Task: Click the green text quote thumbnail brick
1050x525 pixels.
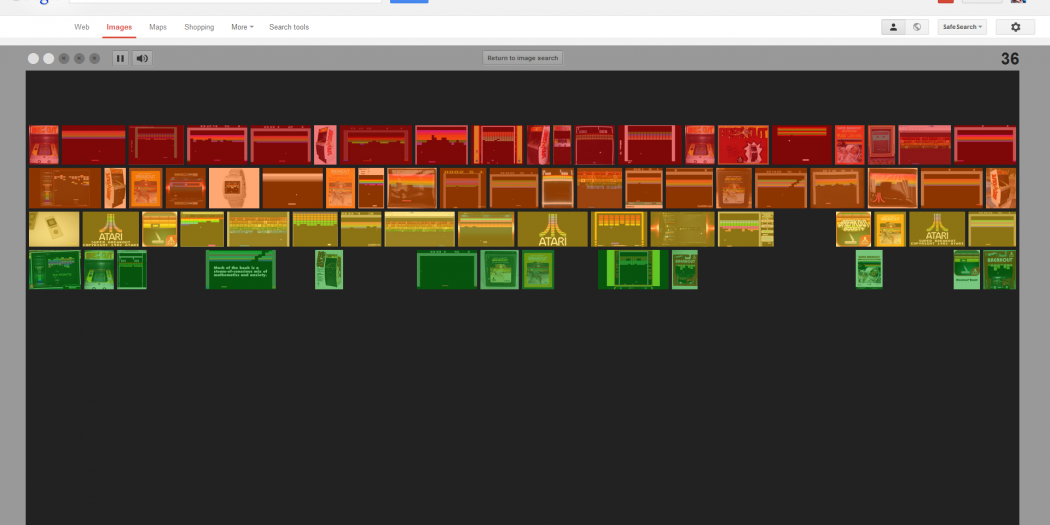Action: [x=240, y=270]
